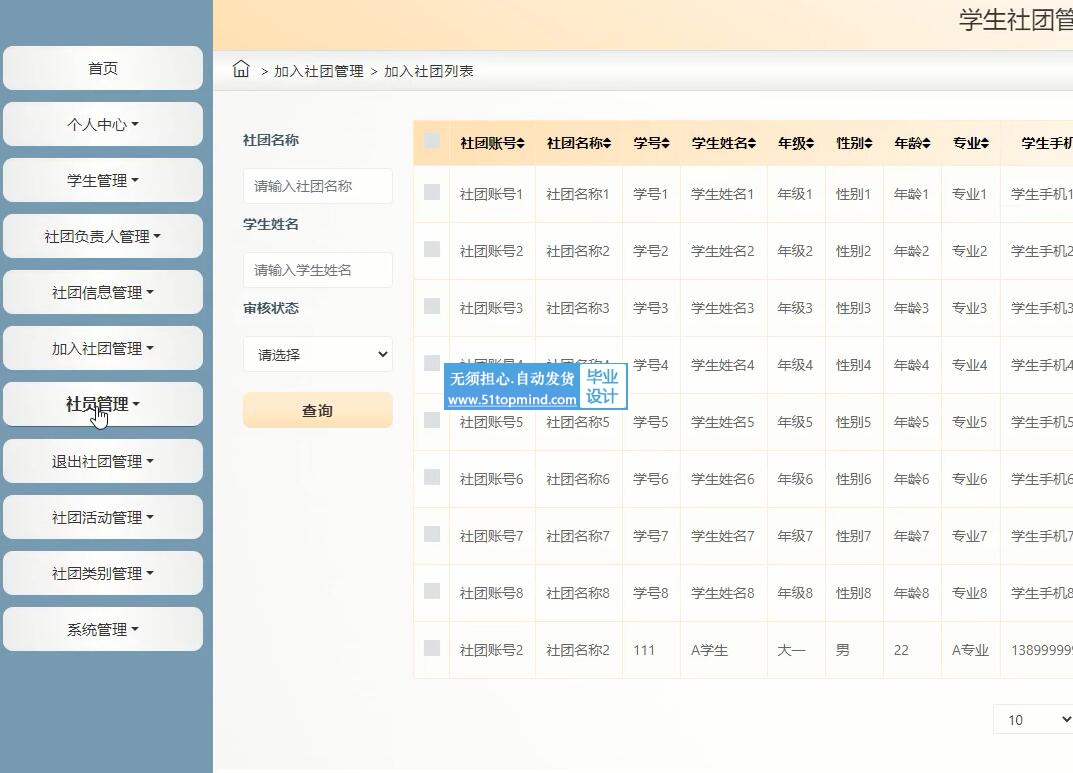Open 系统管理 sidebar menu

coord(103,630)
